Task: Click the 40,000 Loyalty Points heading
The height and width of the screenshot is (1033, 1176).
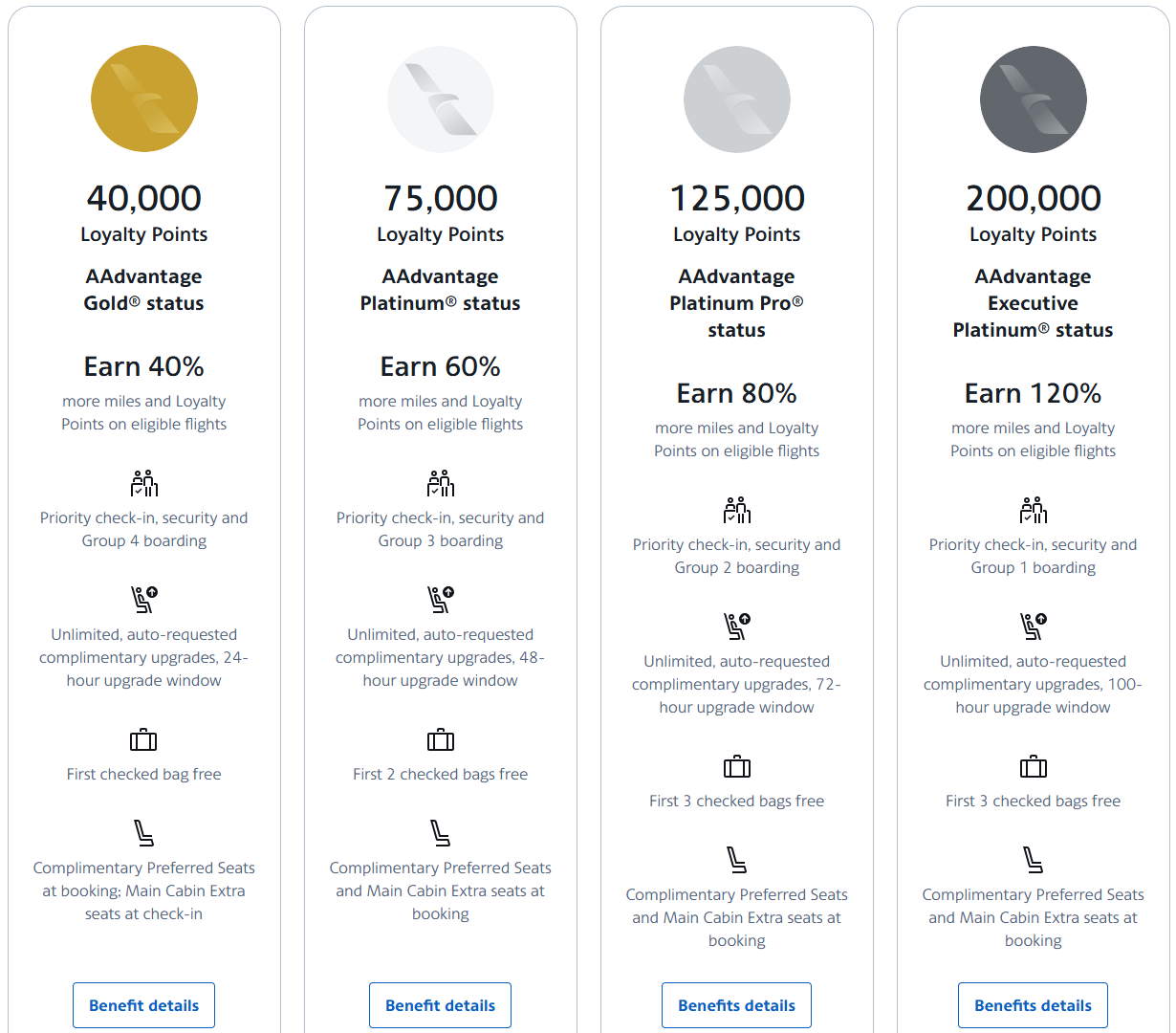Action: click(x=143, y=198)
